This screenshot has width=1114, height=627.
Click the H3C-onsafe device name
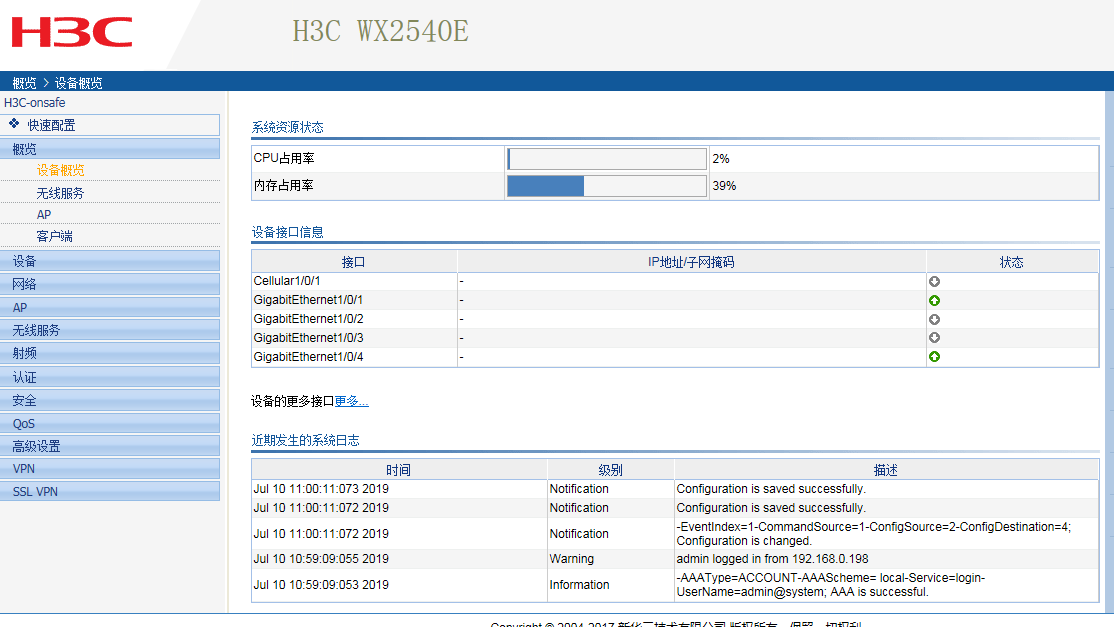(35, 103)
